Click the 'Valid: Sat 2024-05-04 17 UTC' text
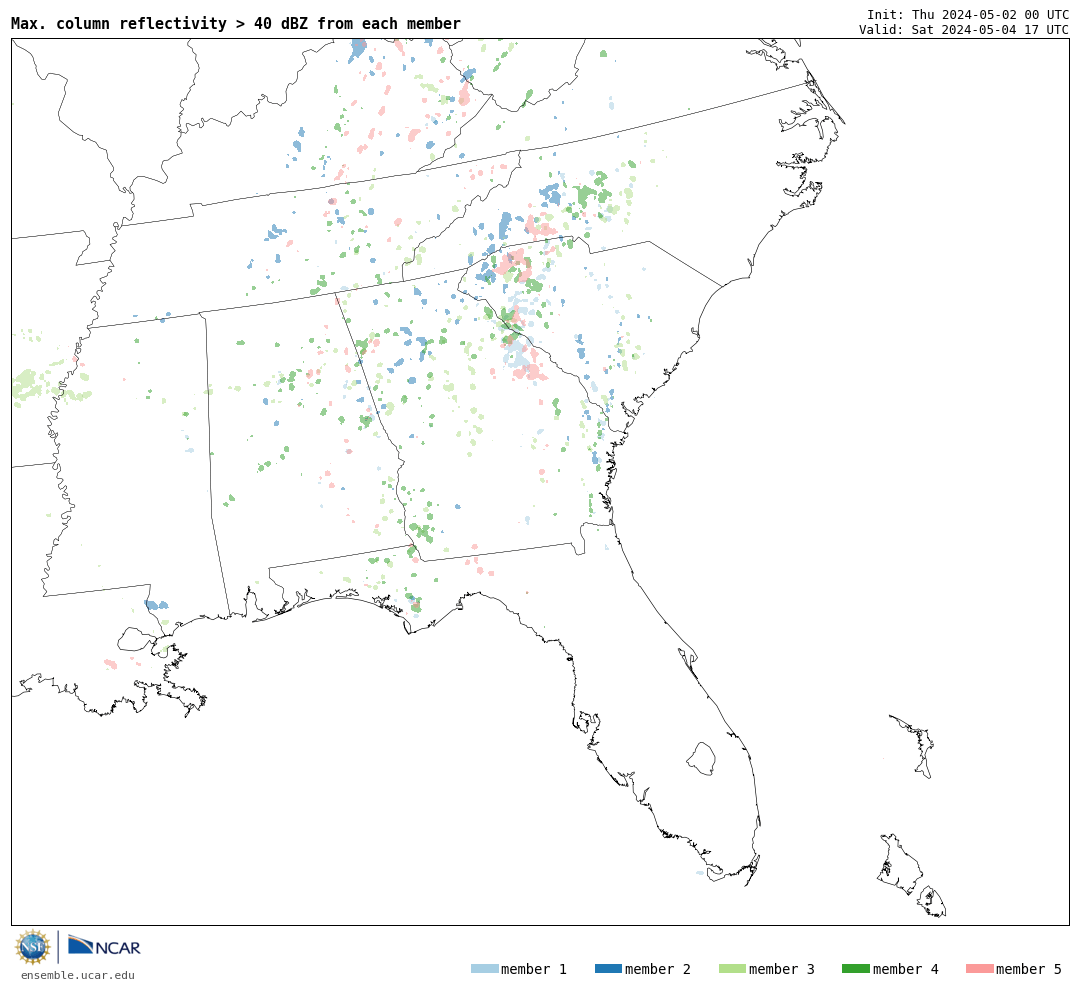 (964, 30)
